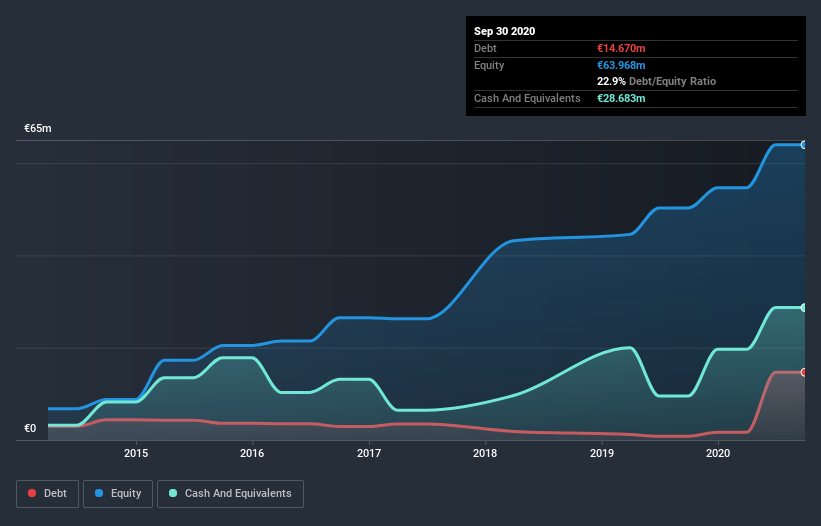This screenshot has height=526, width=821.
Task: Toggle the Debt legend button
Action: [x=48, y=494]
